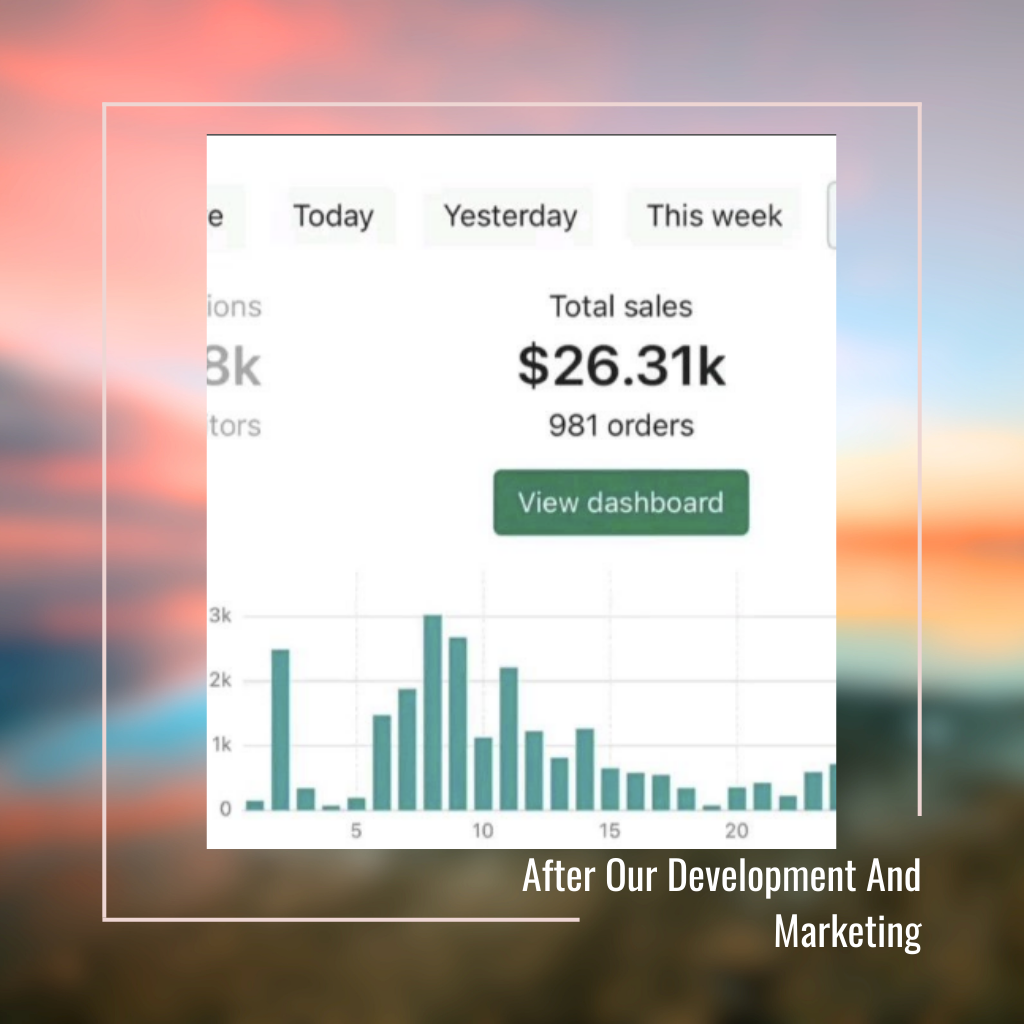
Task: Click the cut-off tab right of This week
Action: coord(831,216)
